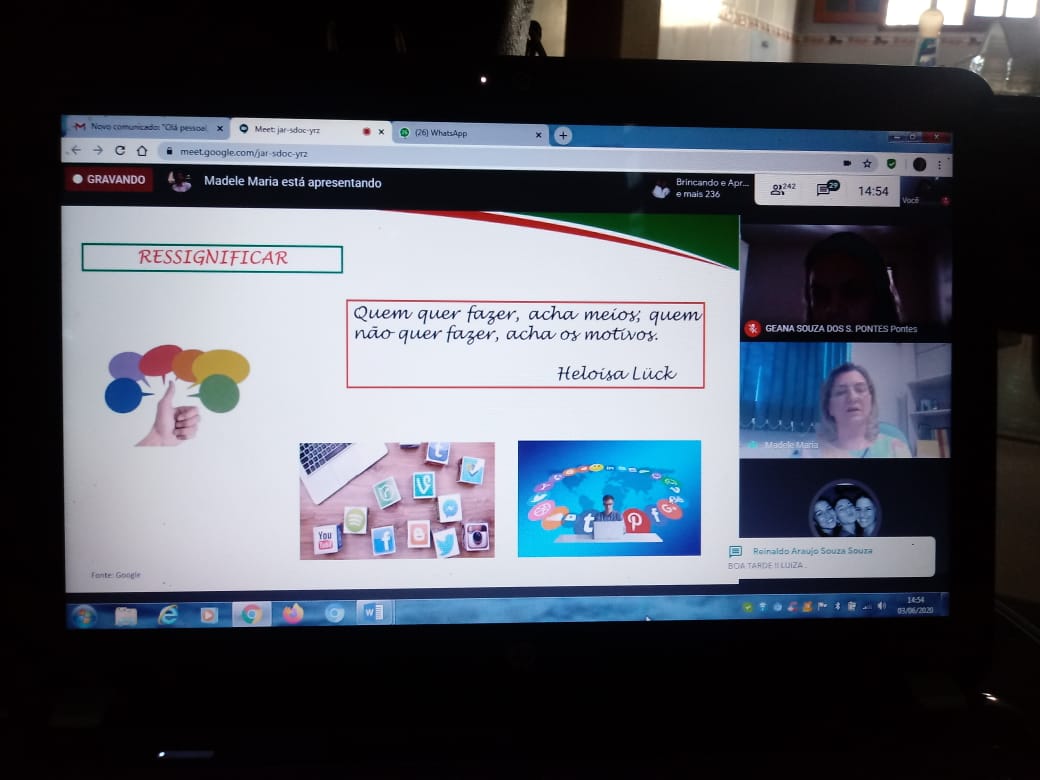This screenshot has height=780, width=1040.
Task: Click the camera indicator in address bar
Action: click(x=847, y=162)
